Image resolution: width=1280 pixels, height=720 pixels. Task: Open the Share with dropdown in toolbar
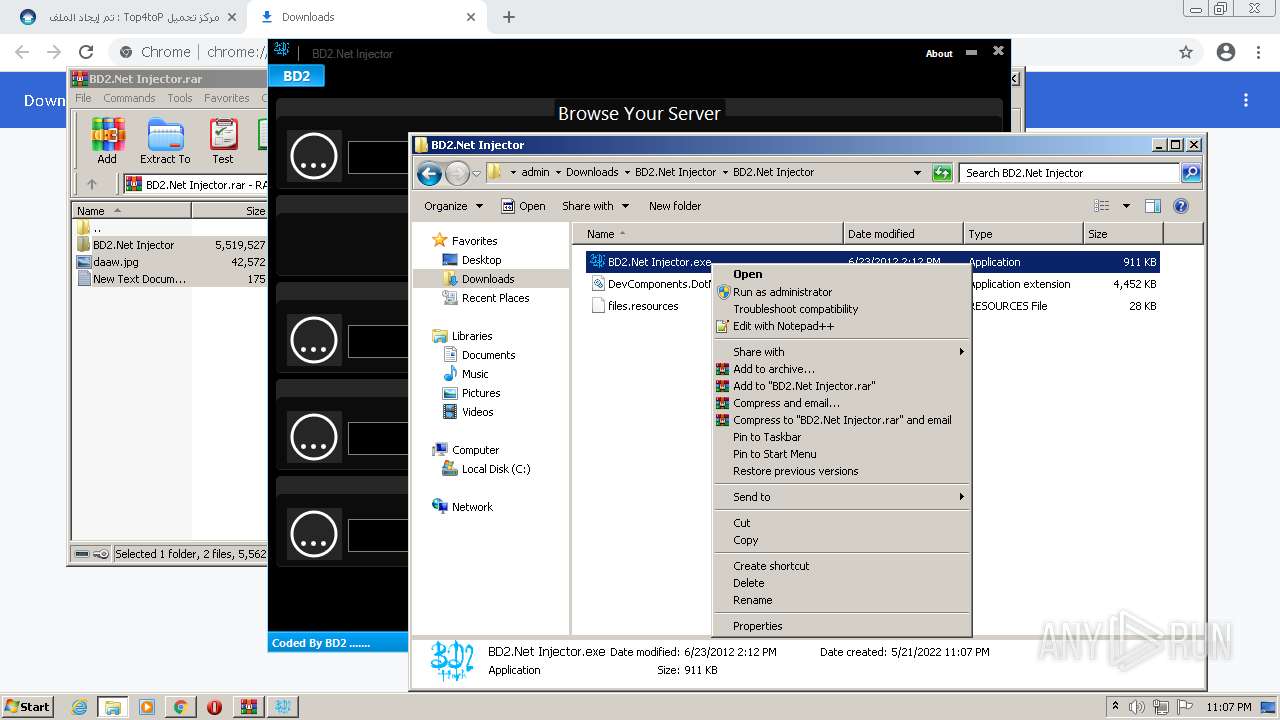(x=595, y=206)
